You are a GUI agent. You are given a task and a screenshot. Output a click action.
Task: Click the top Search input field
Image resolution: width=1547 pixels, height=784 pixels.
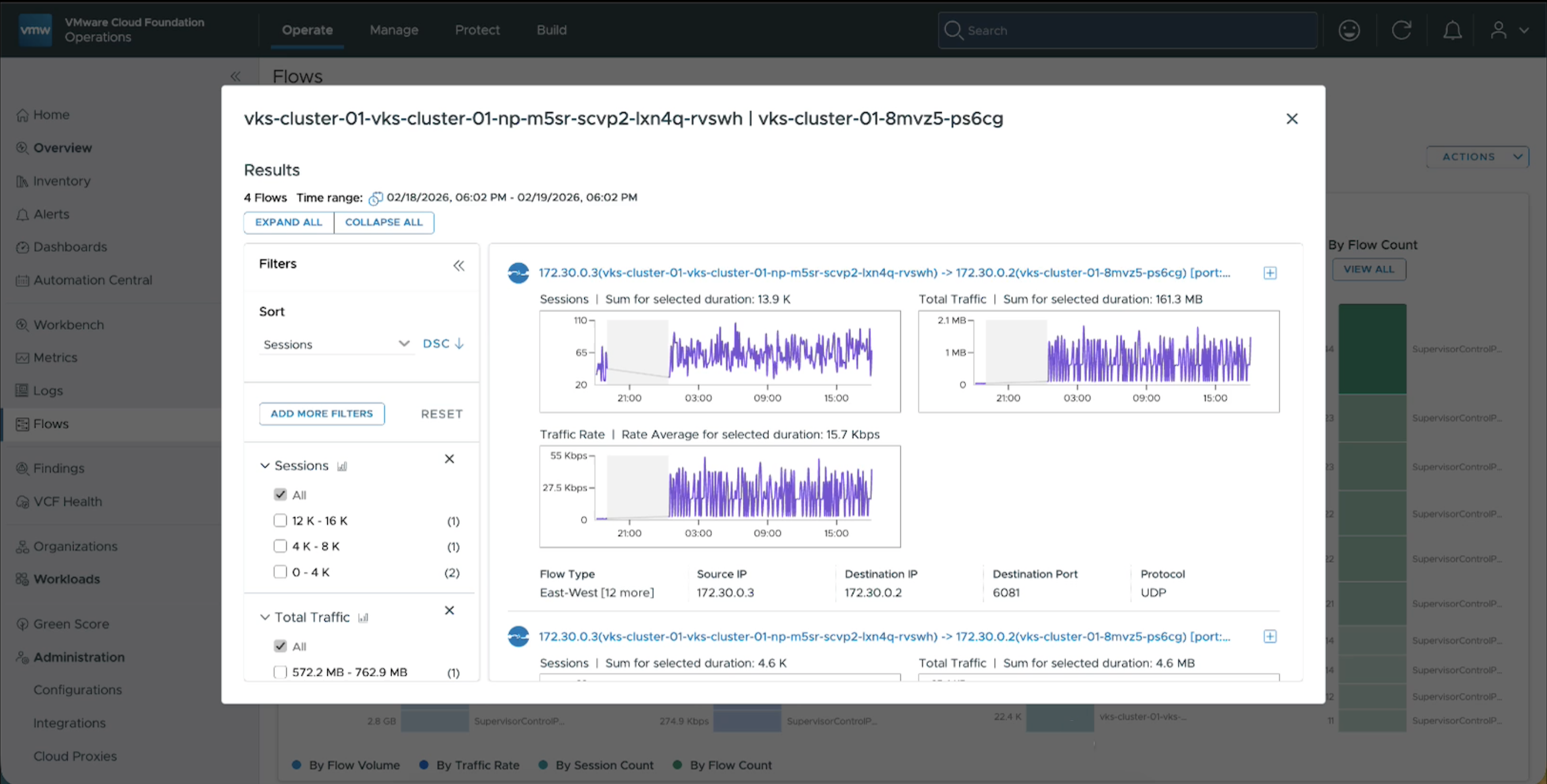point(1128,30)
